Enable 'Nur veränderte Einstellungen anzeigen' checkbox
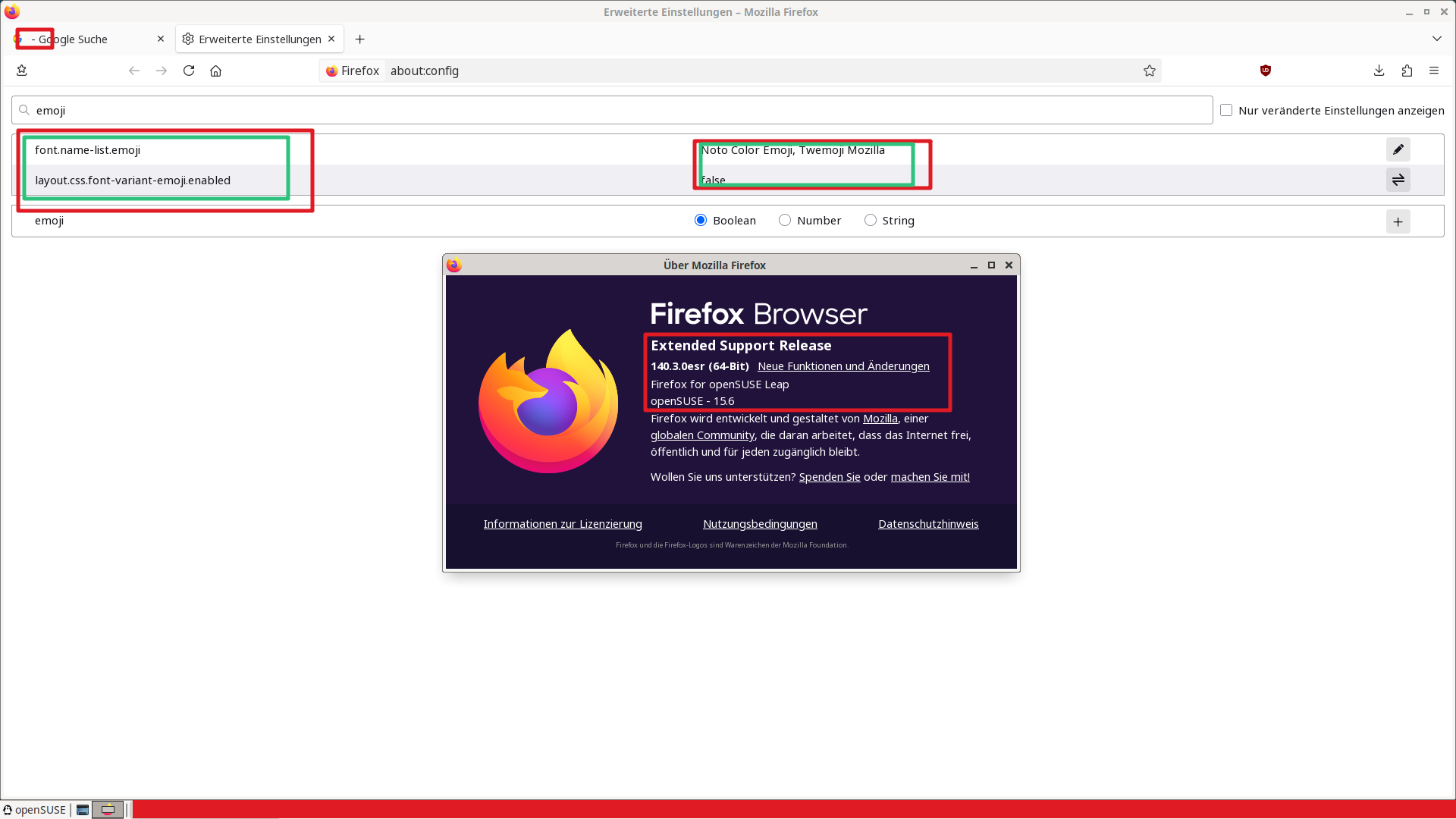The width and height of the screenshot is (1456, 819). [x=1226, y=110]
